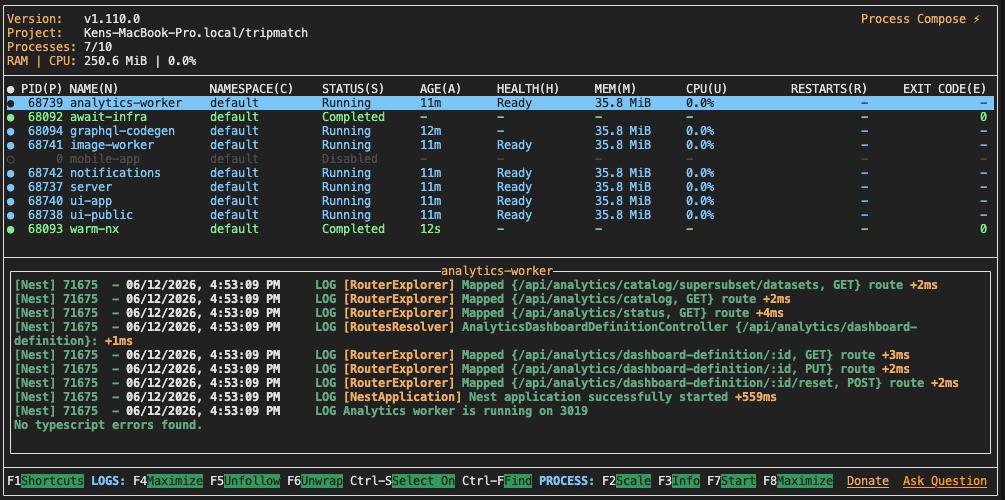Toggle F5 Unfollow logs
1005x500 pixels.
tap(244, 481)
